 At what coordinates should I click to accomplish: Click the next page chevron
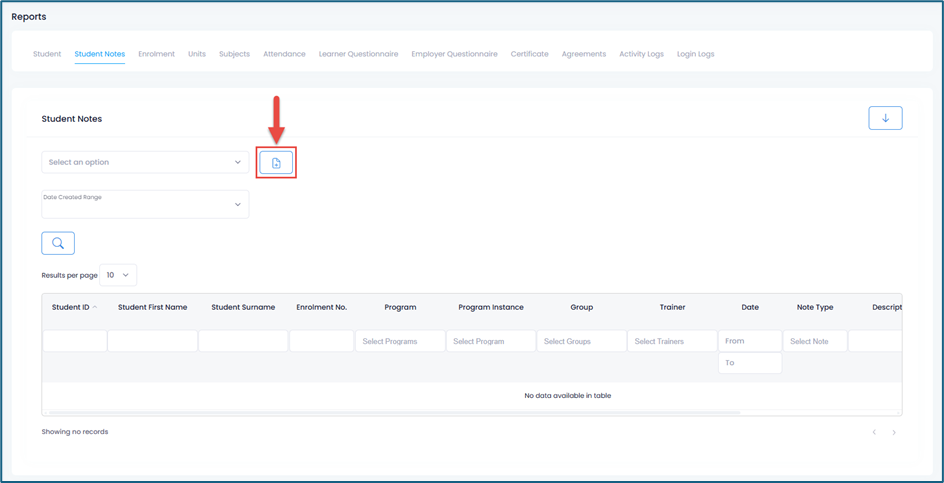point(894,433)
